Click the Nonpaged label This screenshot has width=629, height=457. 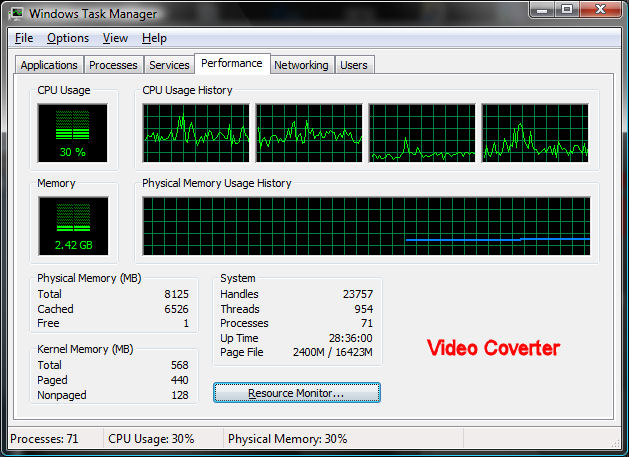(x=62, y=395)
